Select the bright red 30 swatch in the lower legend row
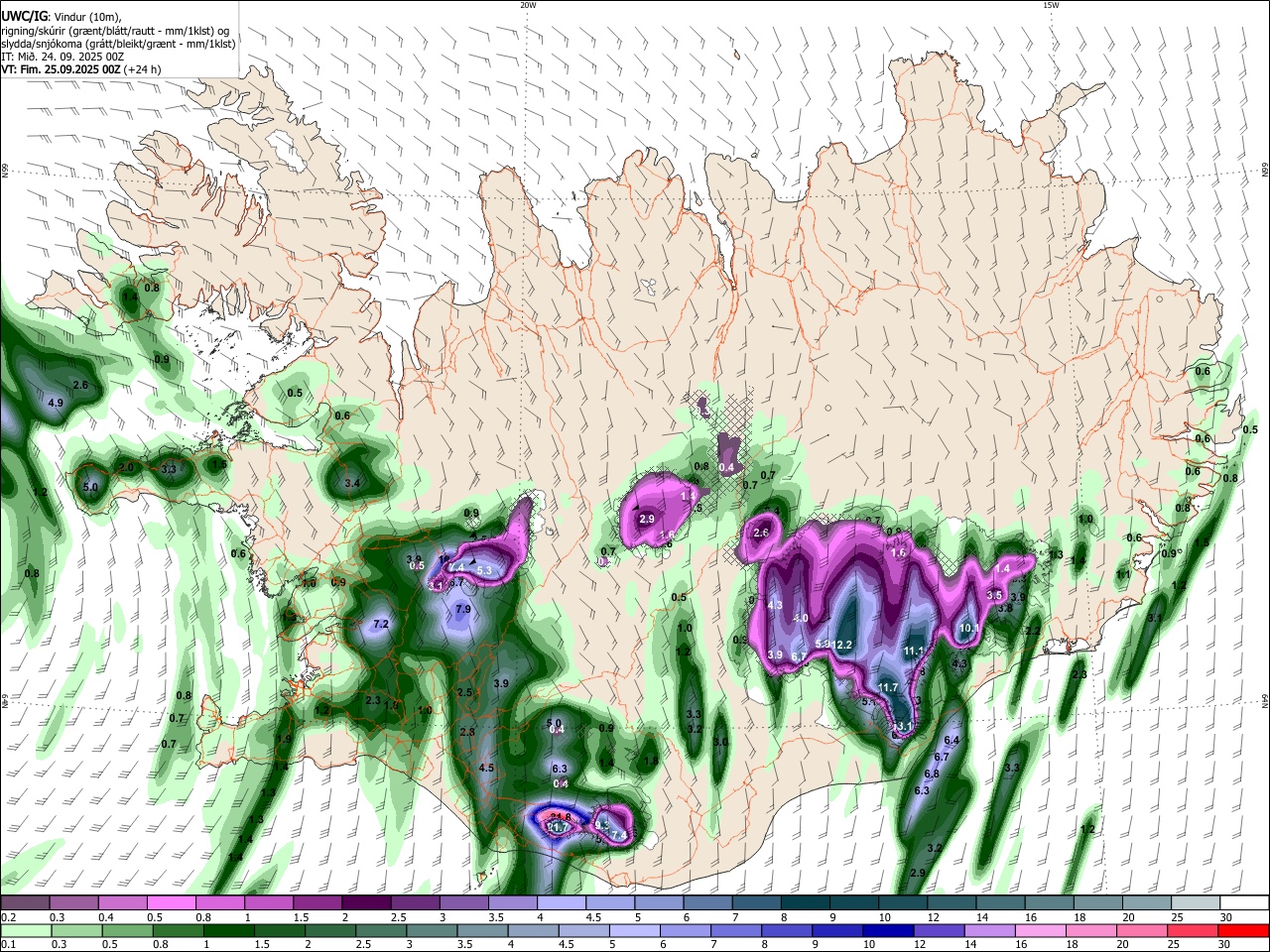 [1244, 929]
